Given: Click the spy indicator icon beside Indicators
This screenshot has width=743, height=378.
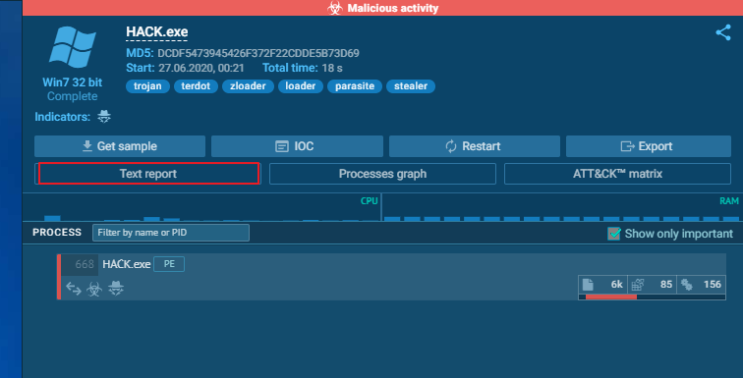Looking at the screenshot, I should tap(104, 117).
